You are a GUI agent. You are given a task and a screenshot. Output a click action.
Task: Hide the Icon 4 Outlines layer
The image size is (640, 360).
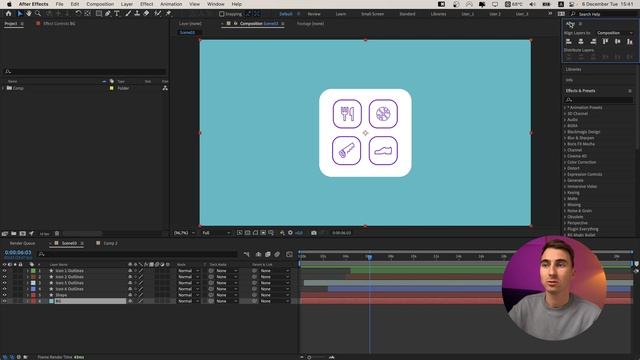(x=4, y=289)
